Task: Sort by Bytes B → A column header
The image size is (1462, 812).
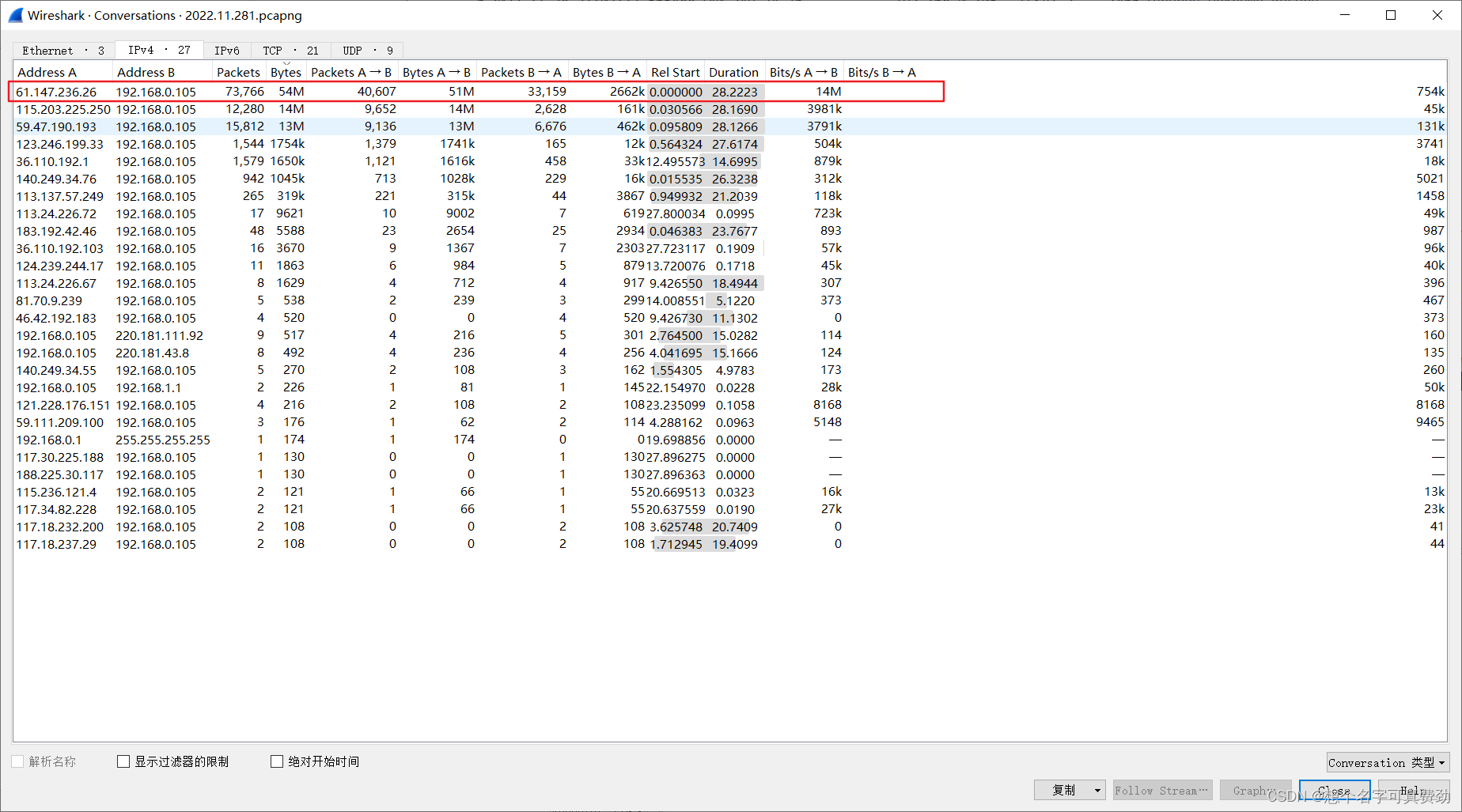Action: (x=607, y=72)
